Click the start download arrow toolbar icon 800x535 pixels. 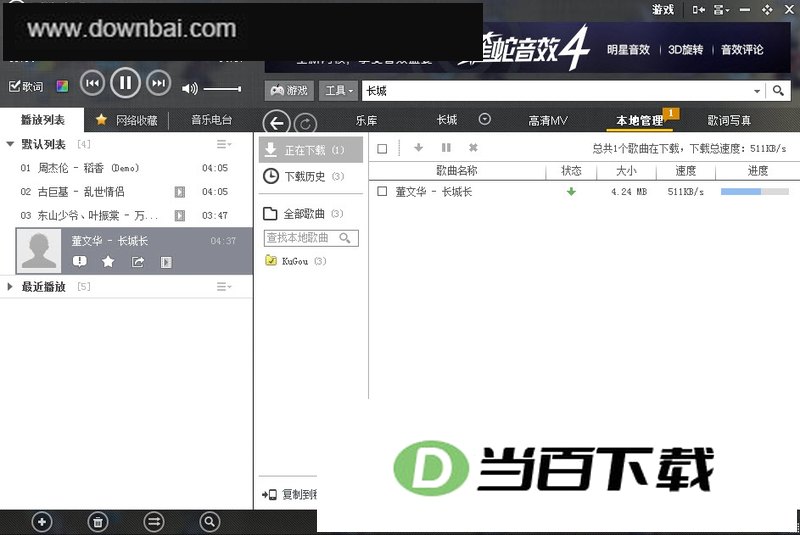tap(418, 147)
